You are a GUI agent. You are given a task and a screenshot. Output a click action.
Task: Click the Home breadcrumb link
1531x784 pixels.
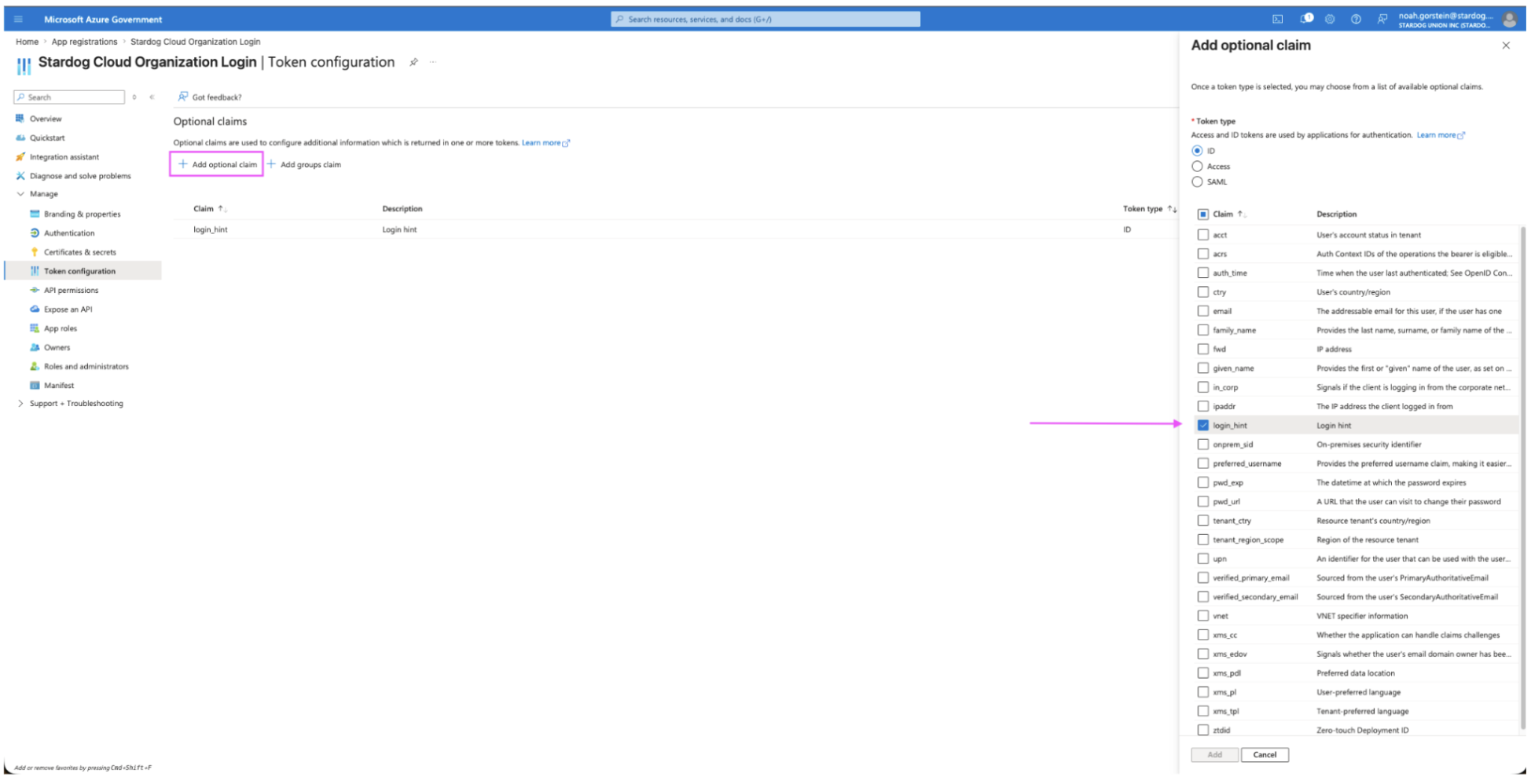click(27, 42)
